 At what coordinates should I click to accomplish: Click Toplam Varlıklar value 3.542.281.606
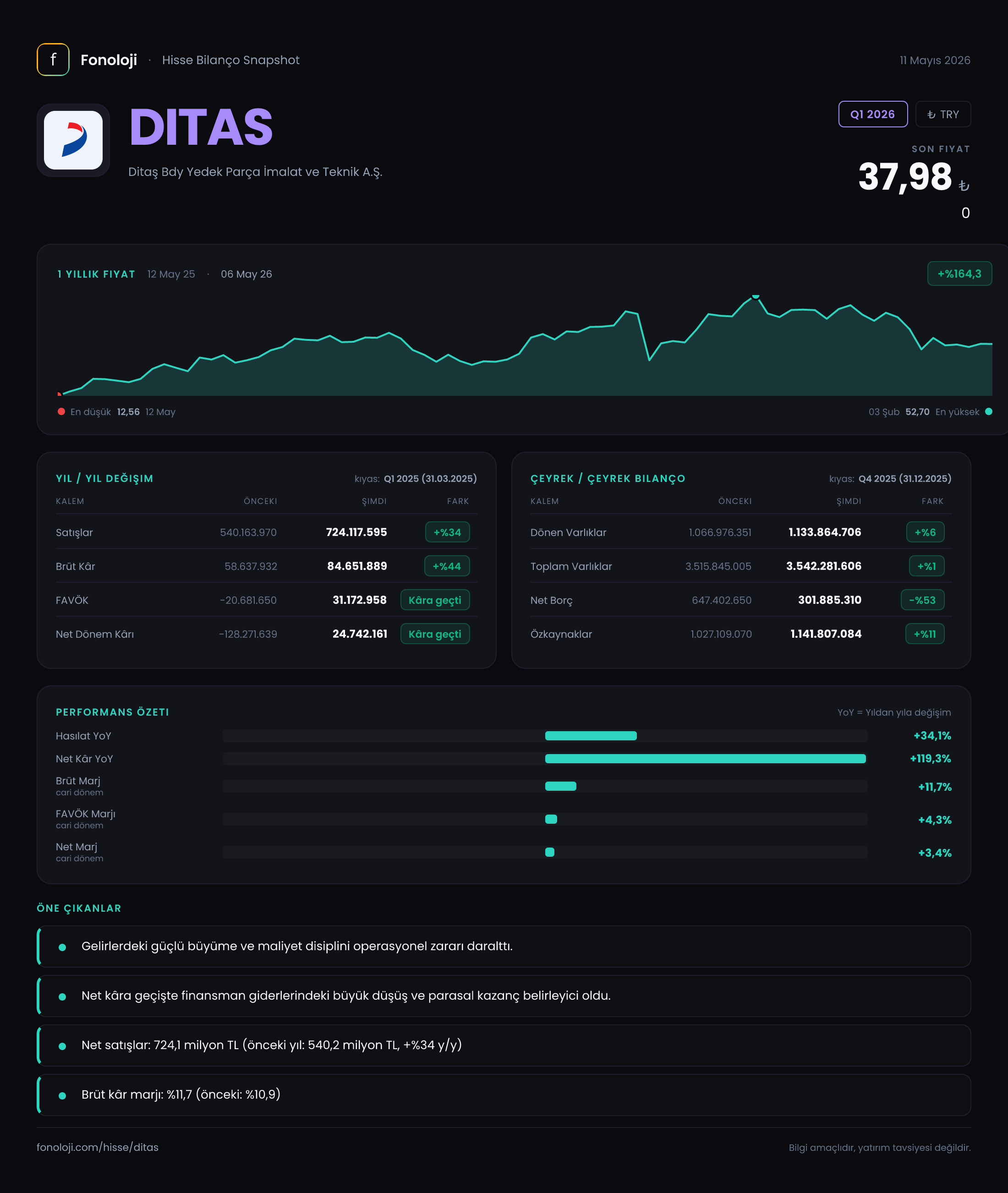pyautogui.click(x=823, y=566)
